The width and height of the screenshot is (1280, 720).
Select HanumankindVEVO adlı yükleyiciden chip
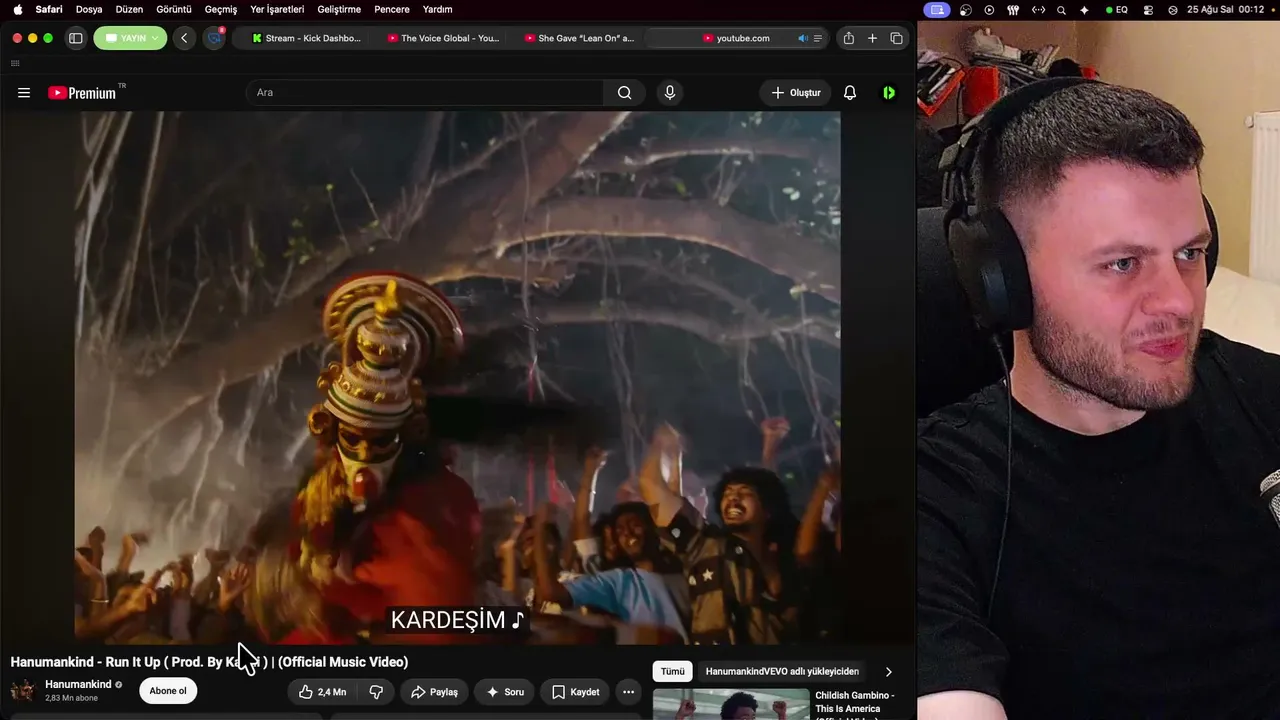tap(782, 672)
